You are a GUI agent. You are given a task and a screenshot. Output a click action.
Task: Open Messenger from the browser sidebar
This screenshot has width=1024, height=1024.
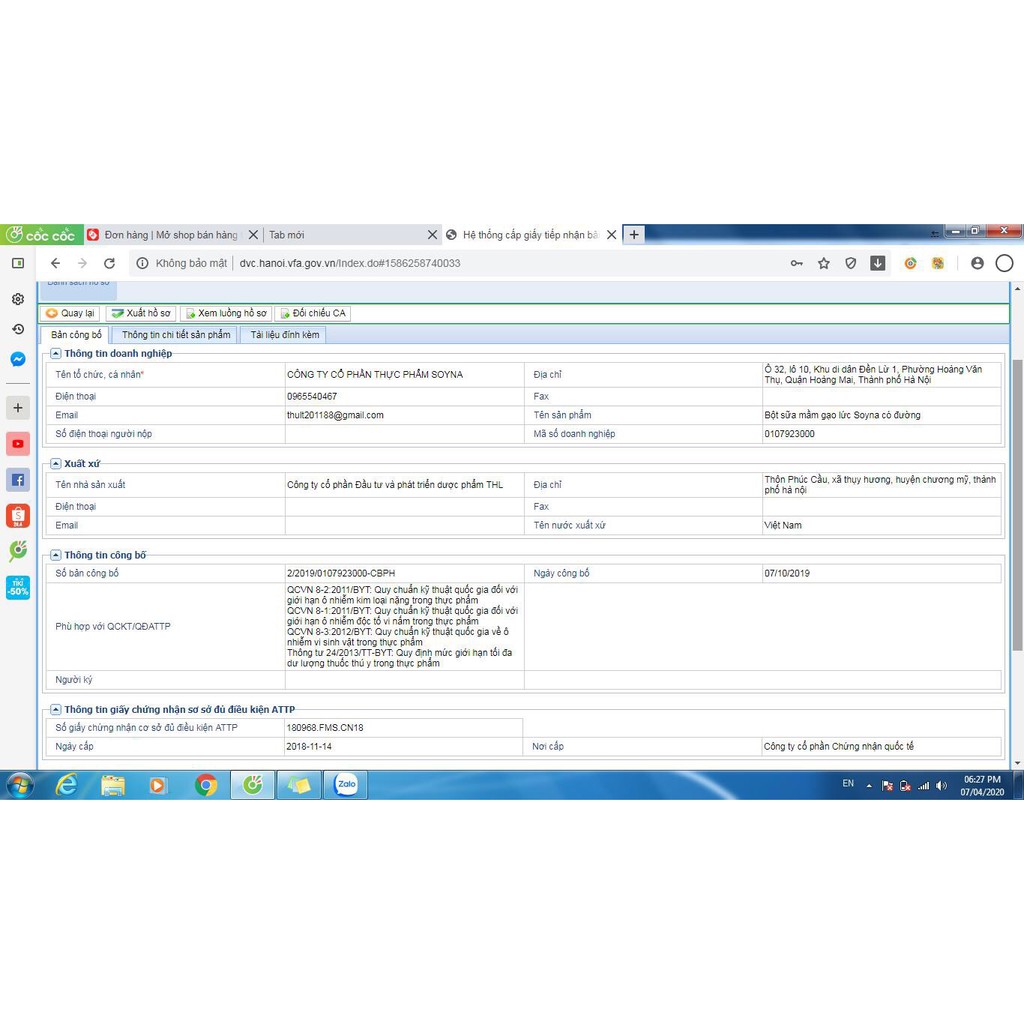point(18,359)
